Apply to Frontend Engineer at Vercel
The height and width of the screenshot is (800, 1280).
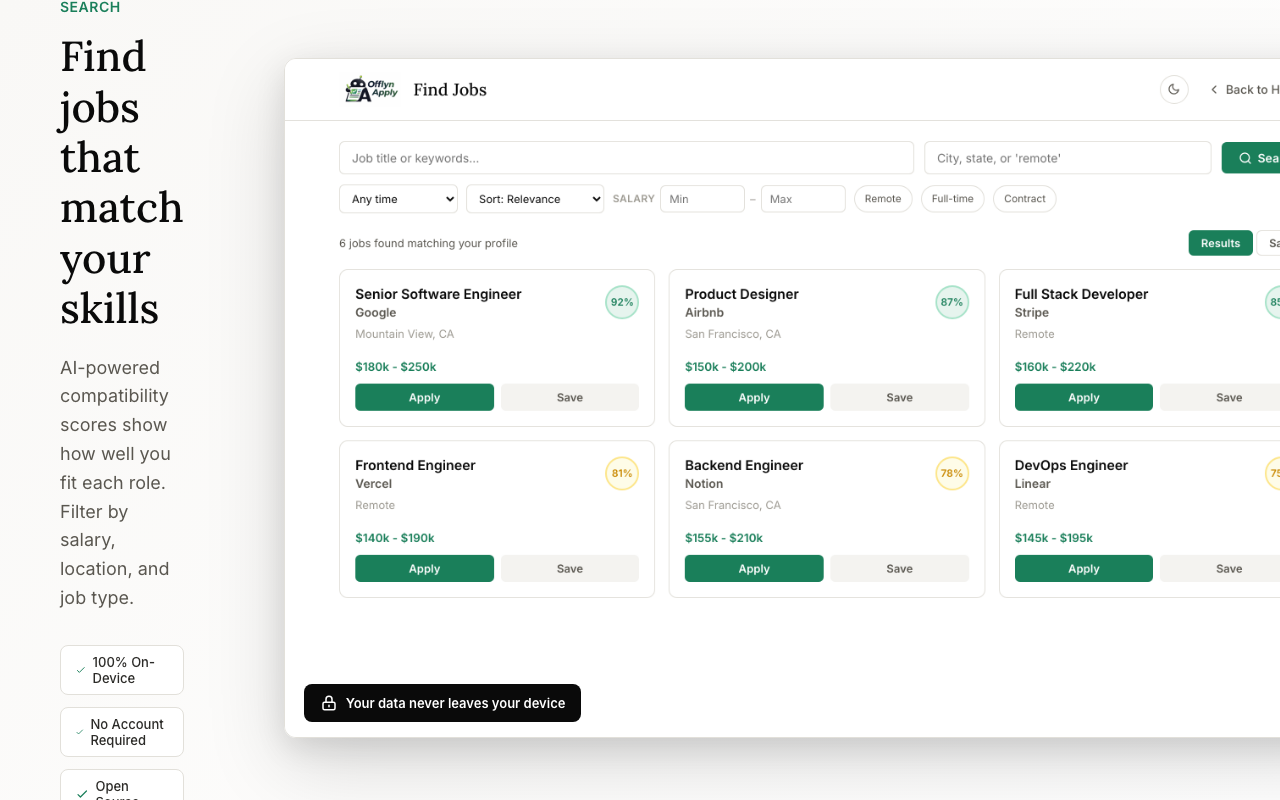pos(424,568)
